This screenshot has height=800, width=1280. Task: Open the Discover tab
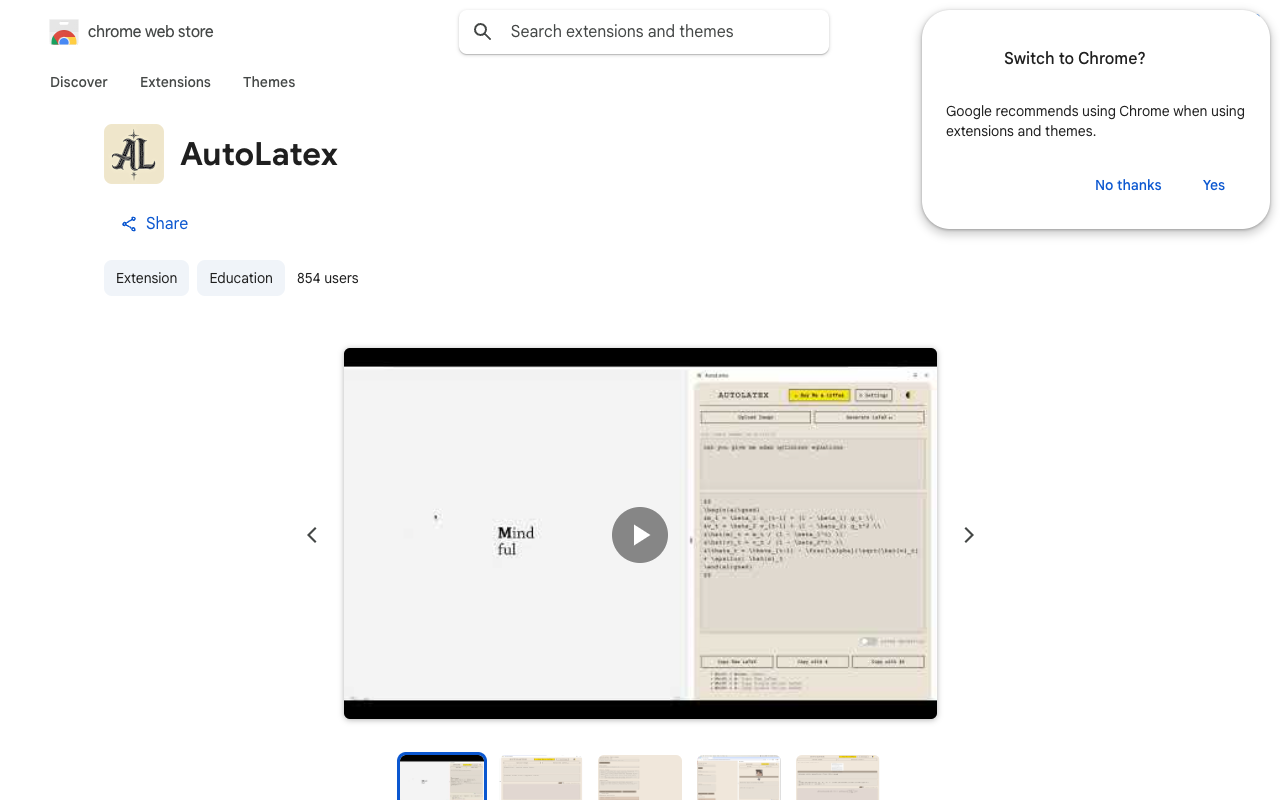[79, 82]
